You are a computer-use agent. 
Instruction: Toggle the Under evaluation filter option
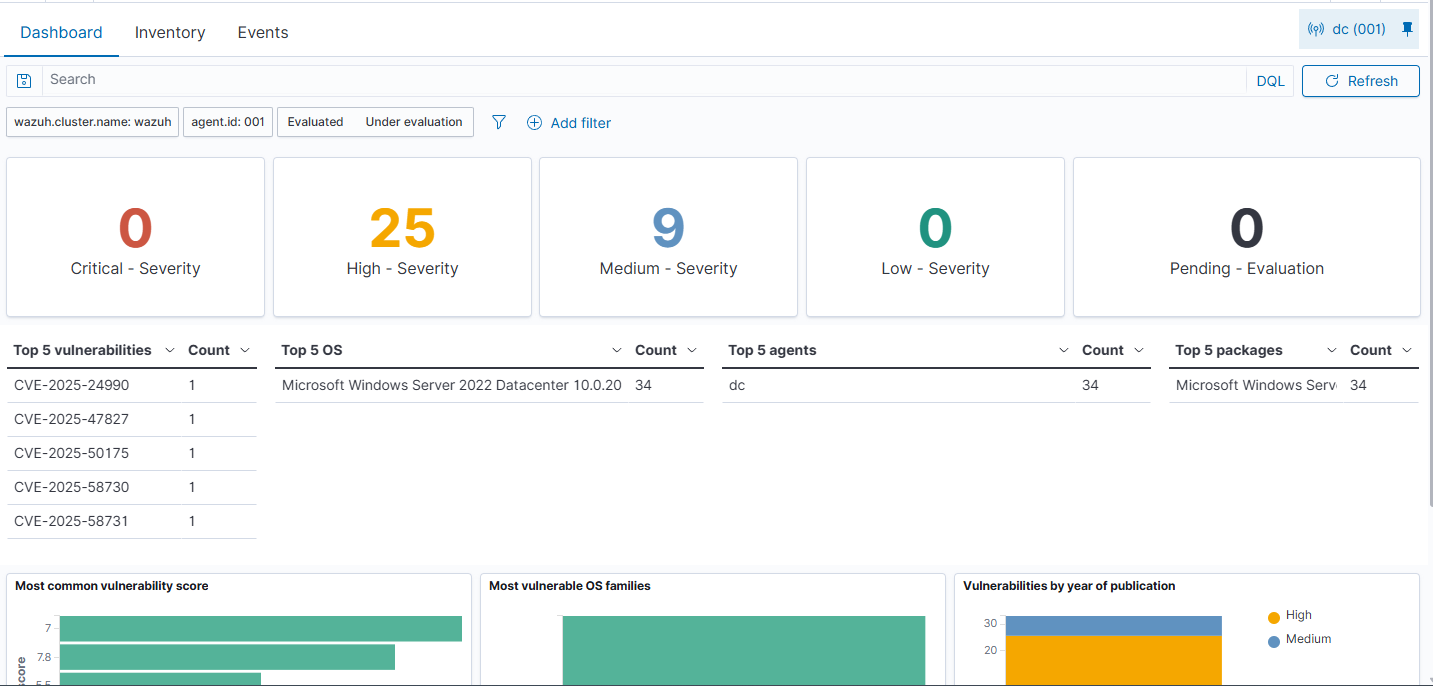coord(414,122)
